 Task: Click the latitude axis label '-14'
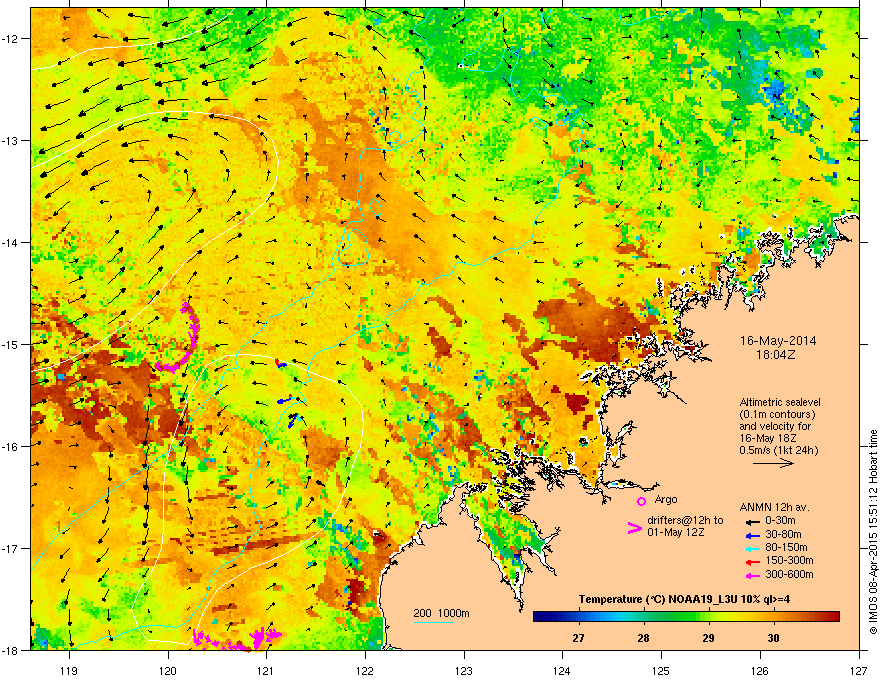tap(10, 242)
